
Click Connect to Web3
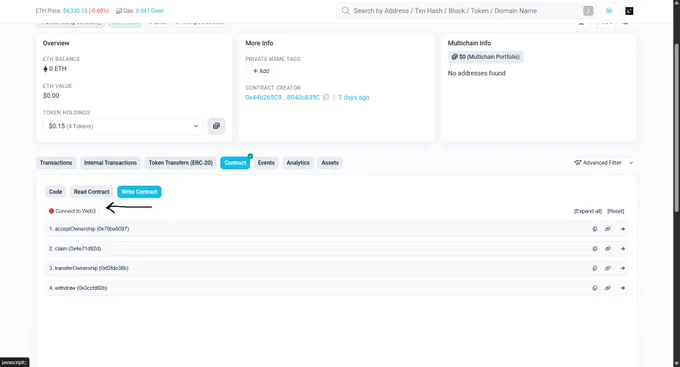(x=72, y=211)
